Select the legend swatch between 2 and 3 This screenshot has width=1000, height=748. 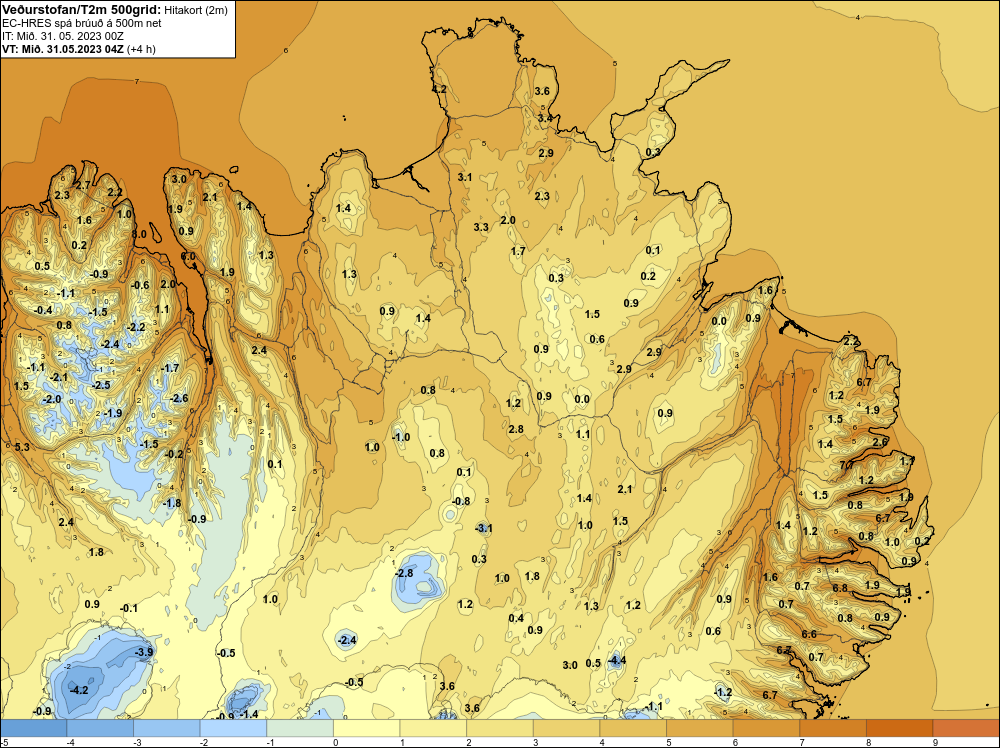[x=500, y=728]
